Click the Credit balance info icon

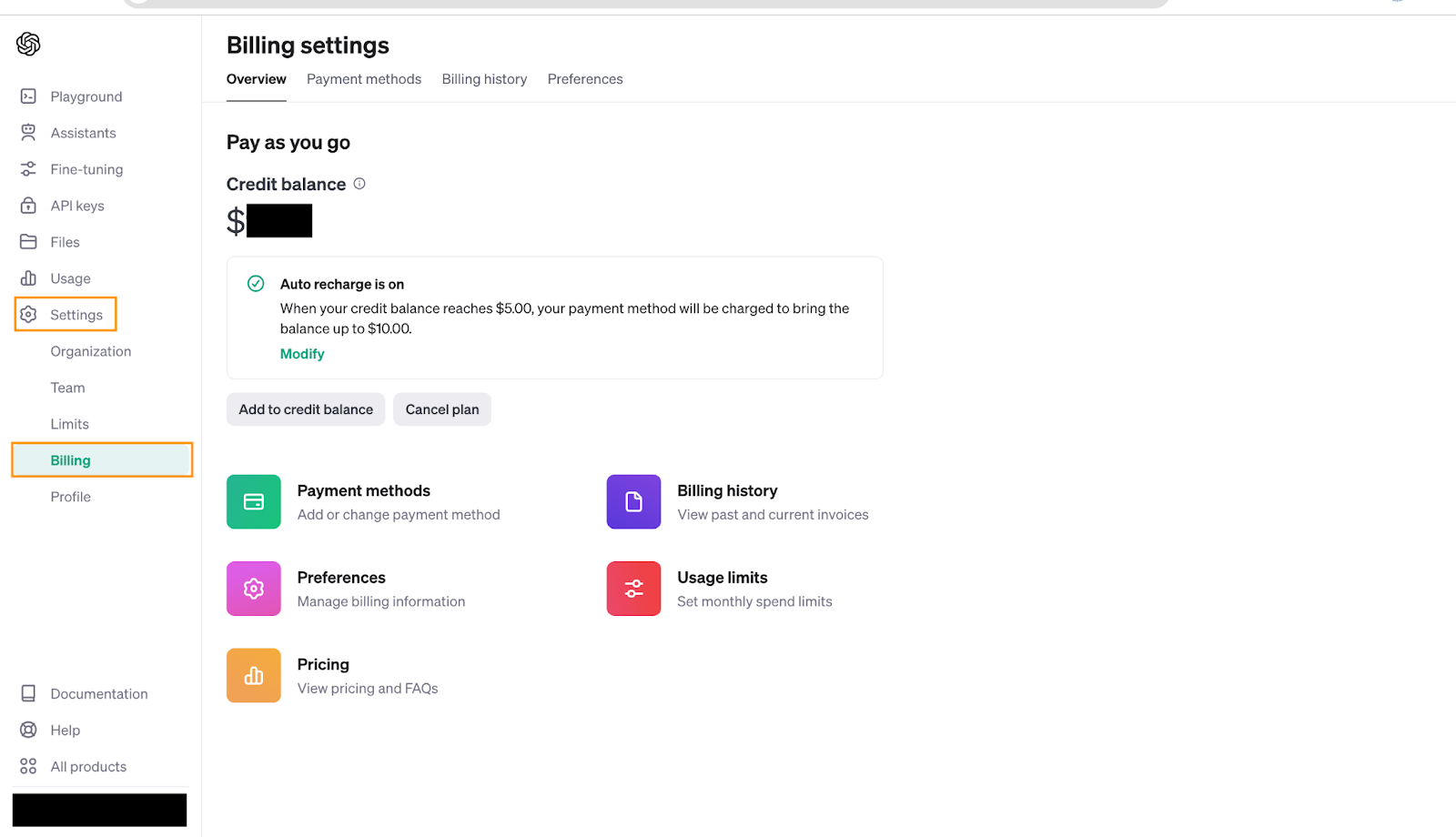click(x=359, y=184)
